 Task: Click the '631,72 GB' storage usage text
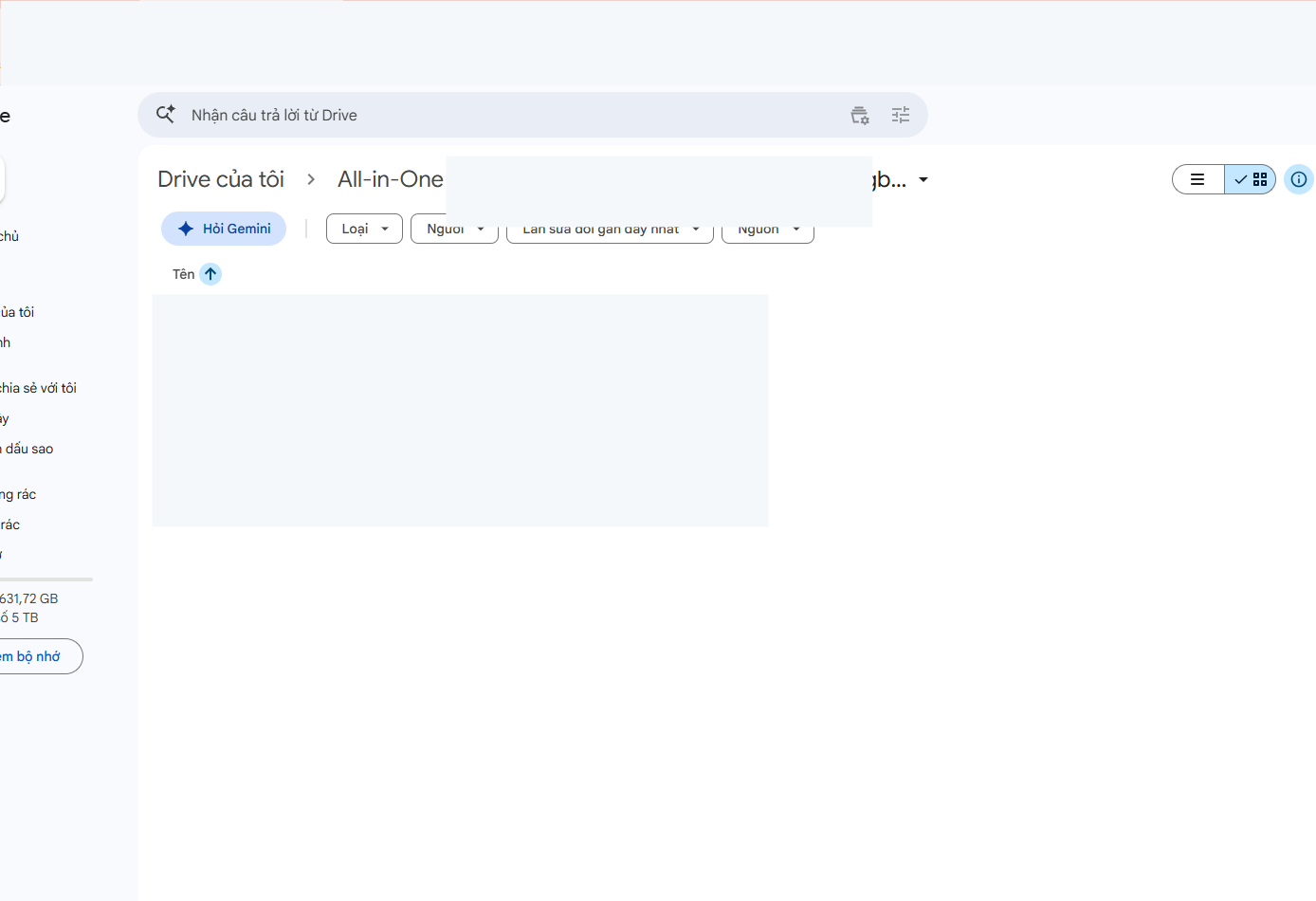coord(29,598)
